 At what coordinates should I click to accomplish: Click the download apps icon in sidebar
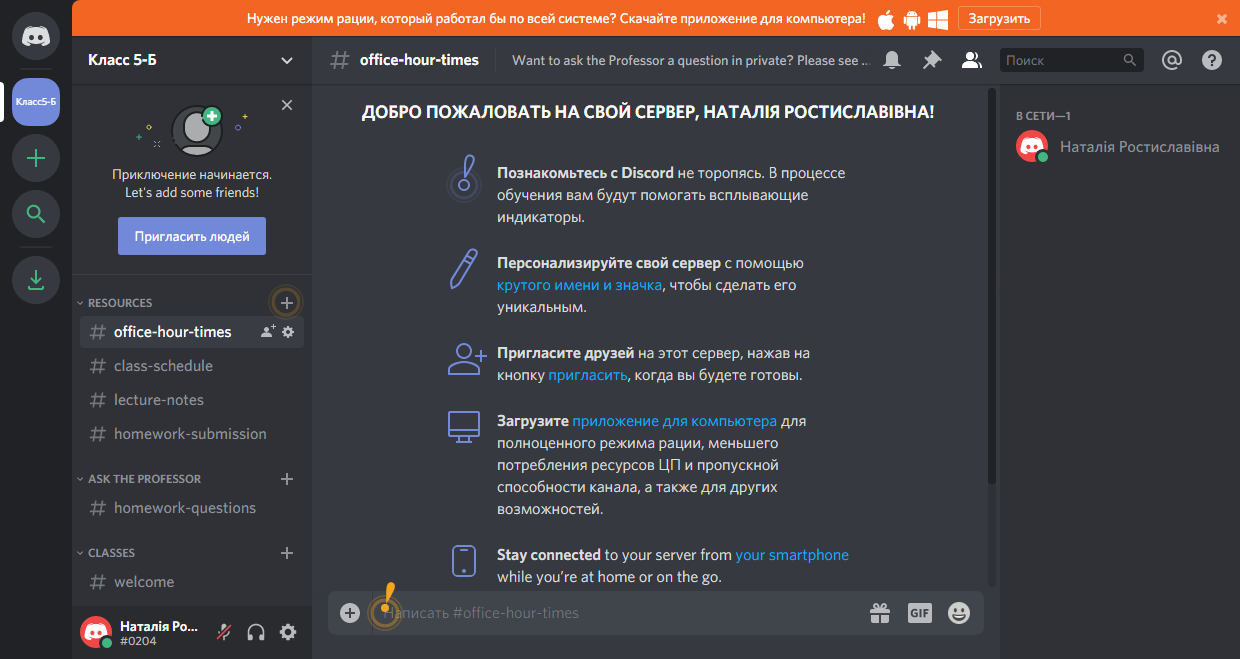[36, 280]
